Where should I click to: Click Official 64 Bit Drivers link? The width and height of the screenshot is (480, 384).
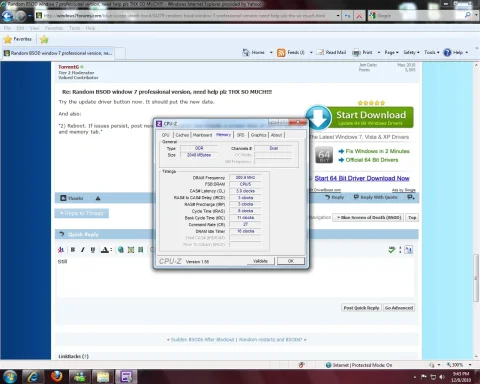[x=372, y=160]
